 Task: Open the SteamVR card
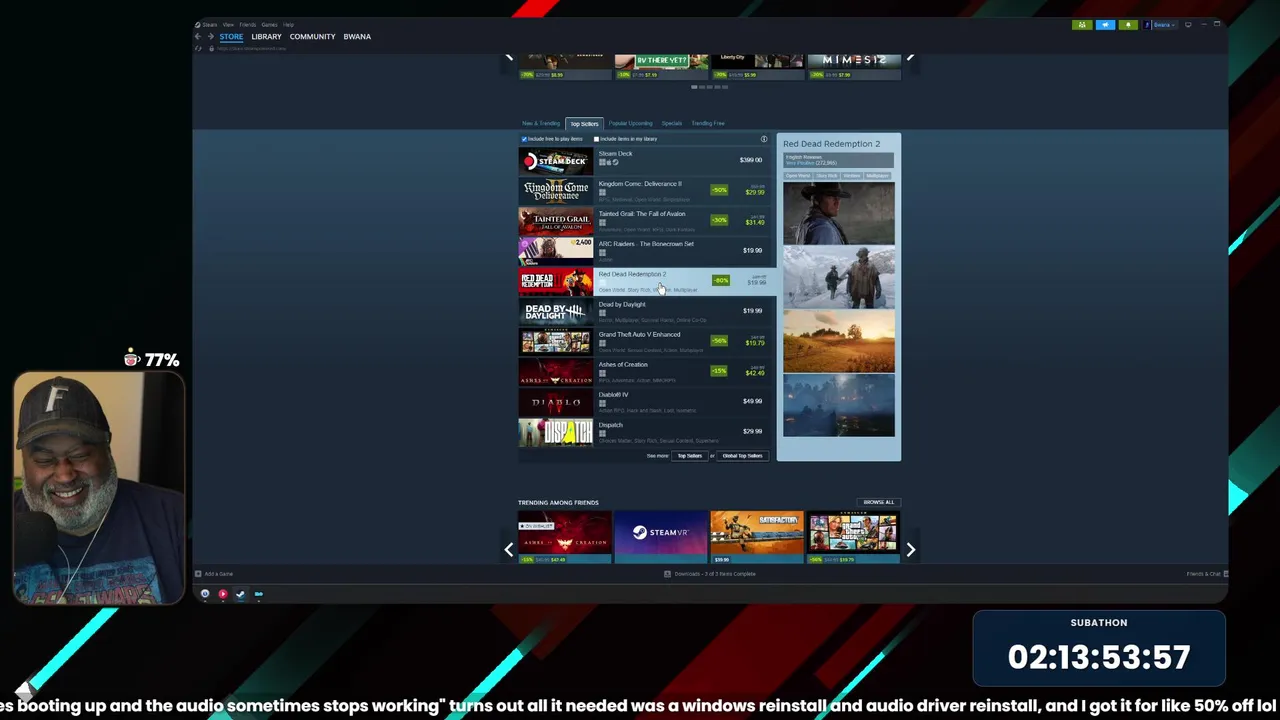(660, 537)
